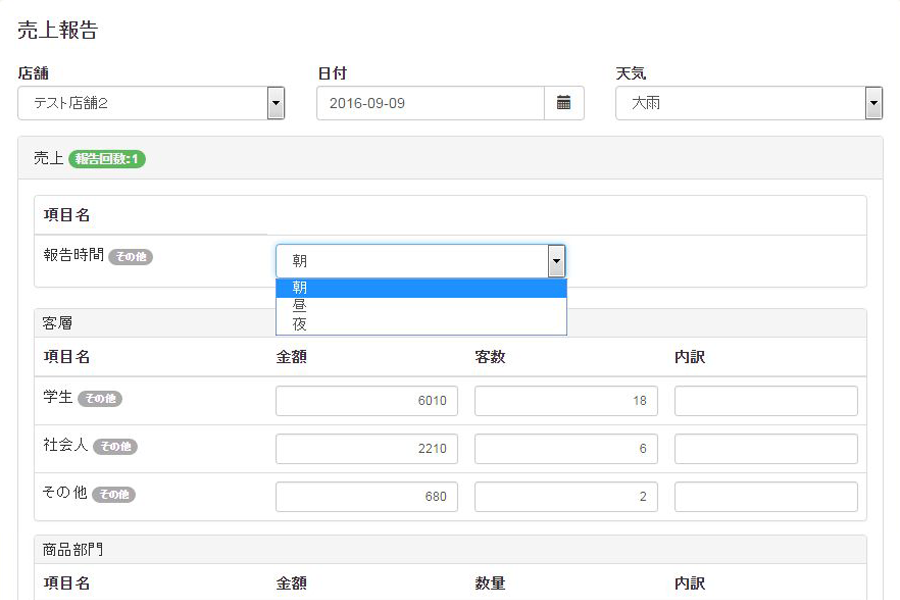This screenshot has width=900, height=600.
Task: Open the 天気 weather dropdown
Action: (x=748, y=103)
